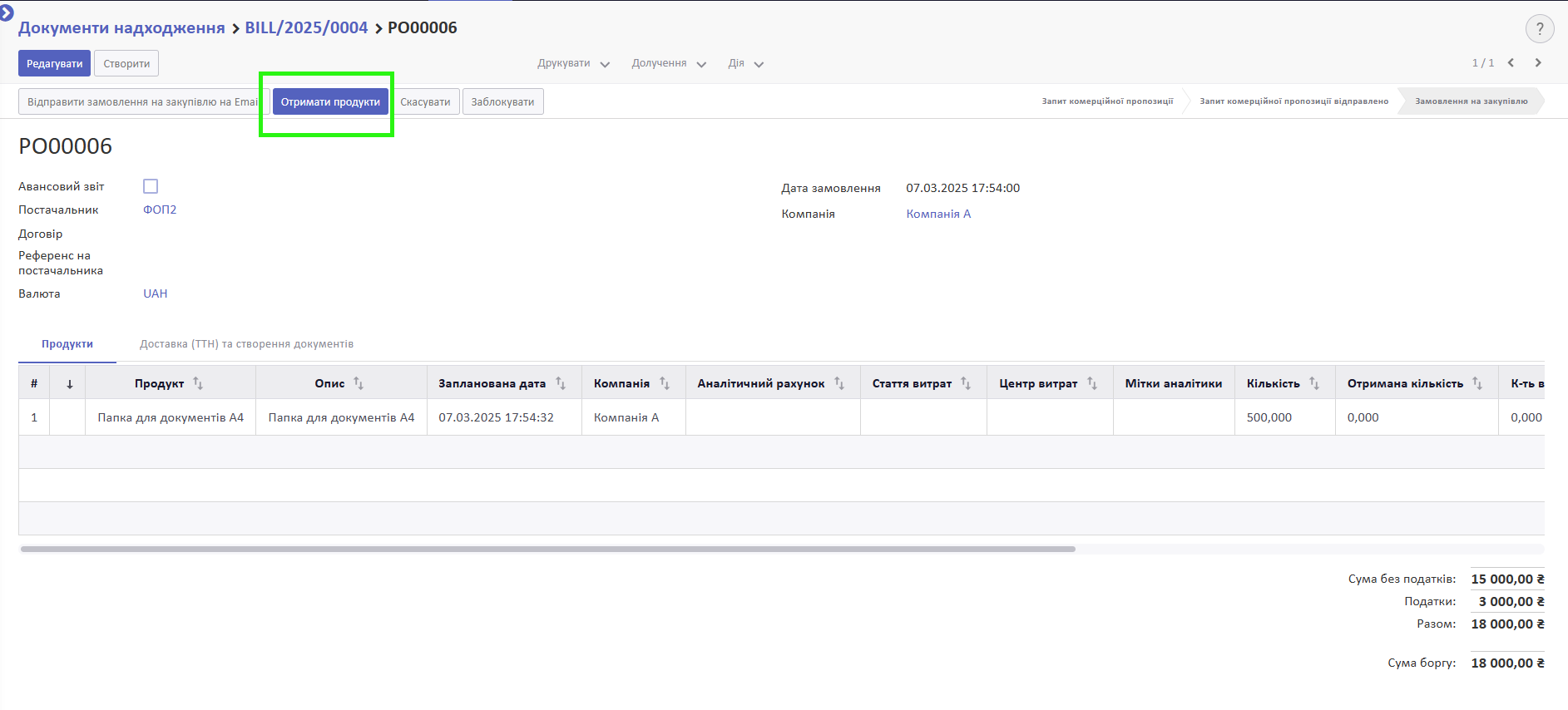The height and width of the screenshot is (710, 1568).
Task: Open the Долучення dropdown menu
Action: point(668,64)
